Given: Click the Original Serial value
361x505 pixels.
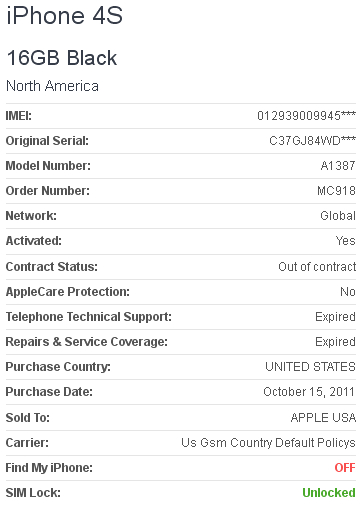Looking at the screenshot, I should coord(312,141).
